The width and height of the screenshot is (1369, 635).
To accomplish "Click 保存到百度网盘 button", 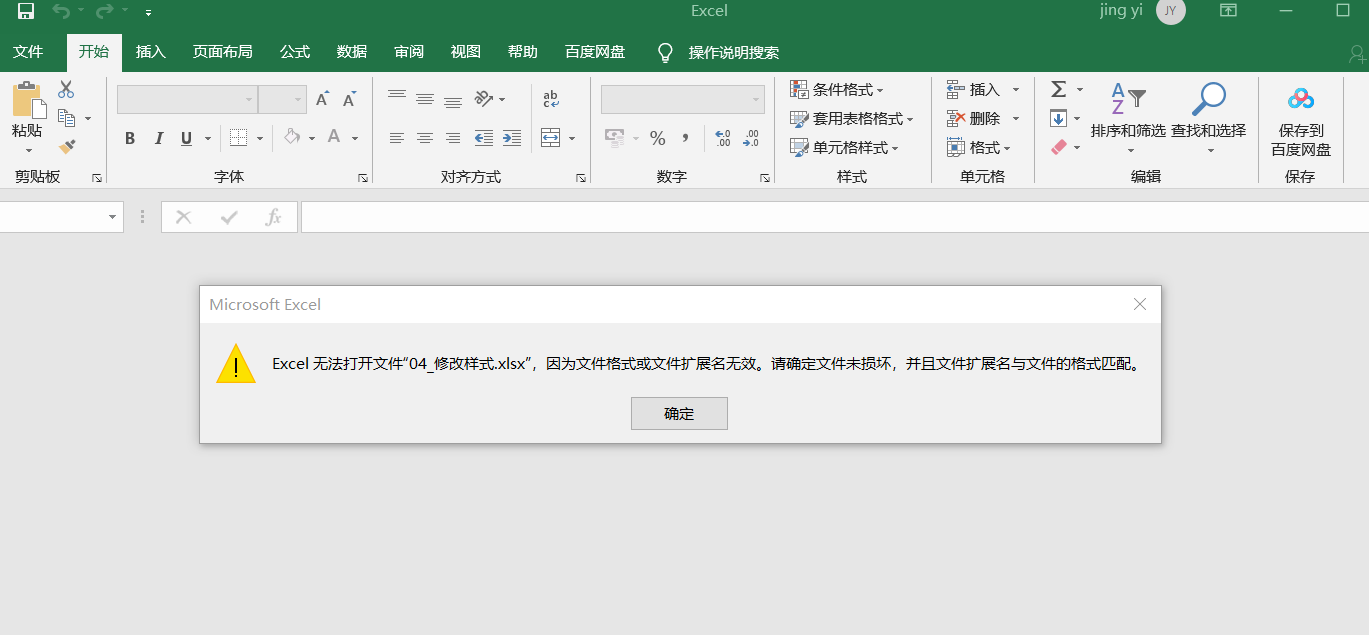I will [1301, 121].
